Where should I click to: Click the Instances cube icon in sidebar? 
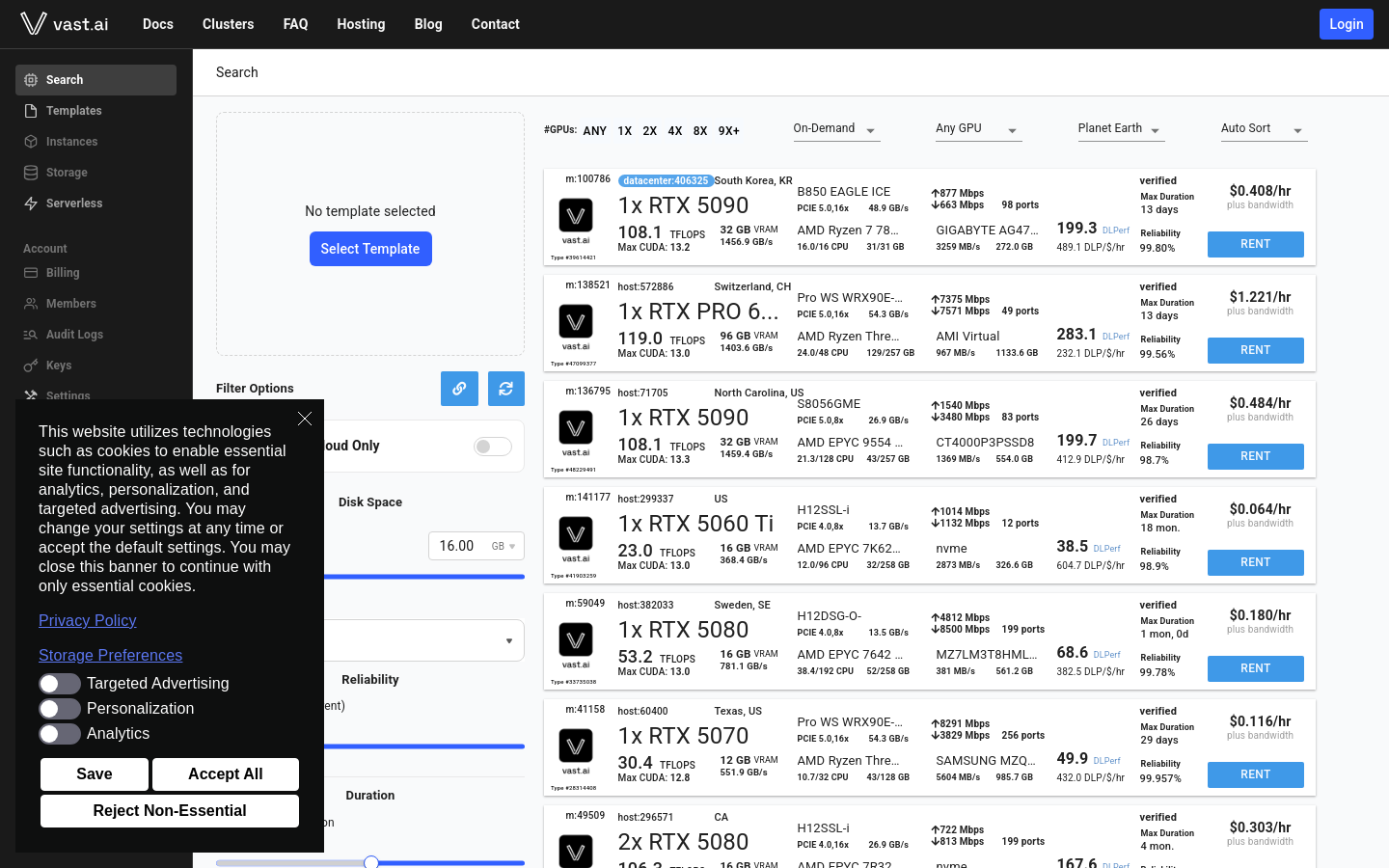pos(31,142)
